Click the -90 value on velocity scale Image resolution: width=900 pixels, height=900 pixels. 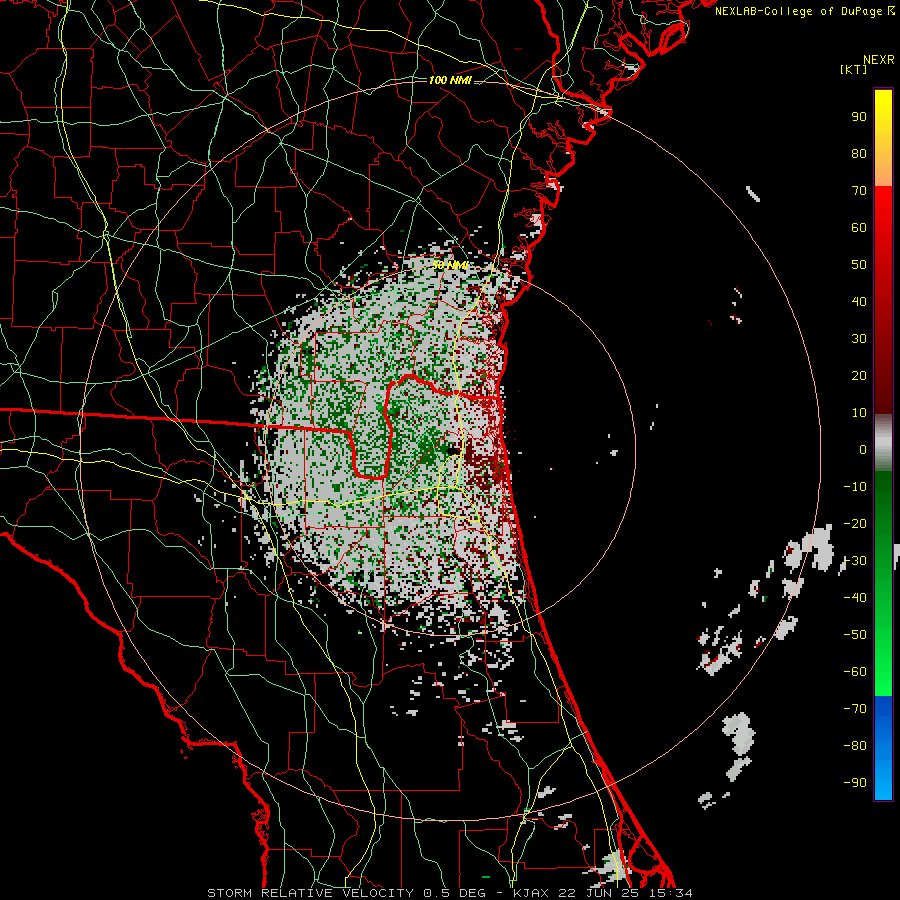click(x=855, y=783)
